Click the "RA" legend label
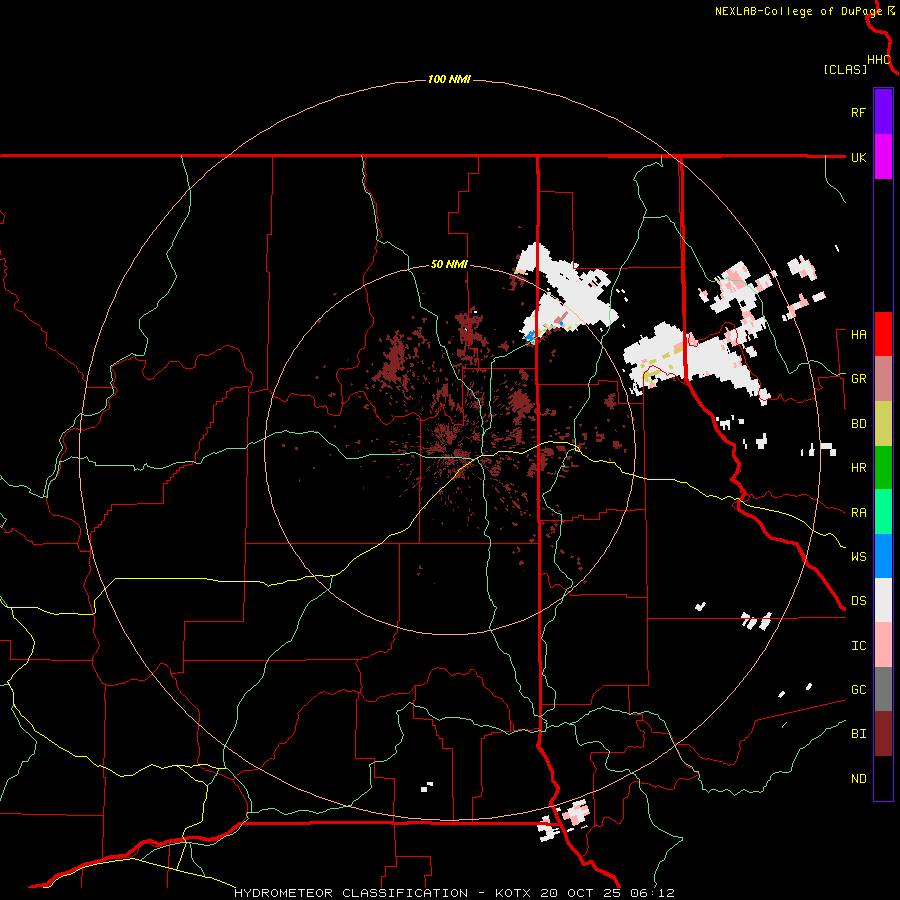This screenshot has width=900, height=900. (x=858, y=513)
